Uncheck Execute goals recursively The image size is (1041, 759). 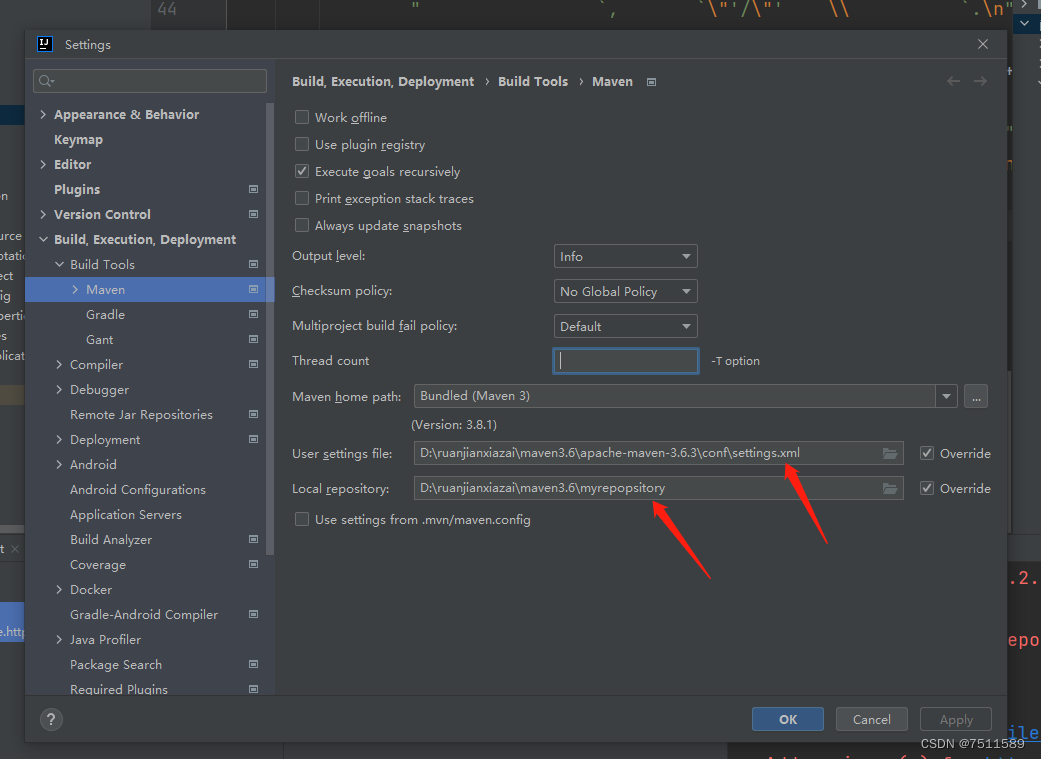pos(302,171)
